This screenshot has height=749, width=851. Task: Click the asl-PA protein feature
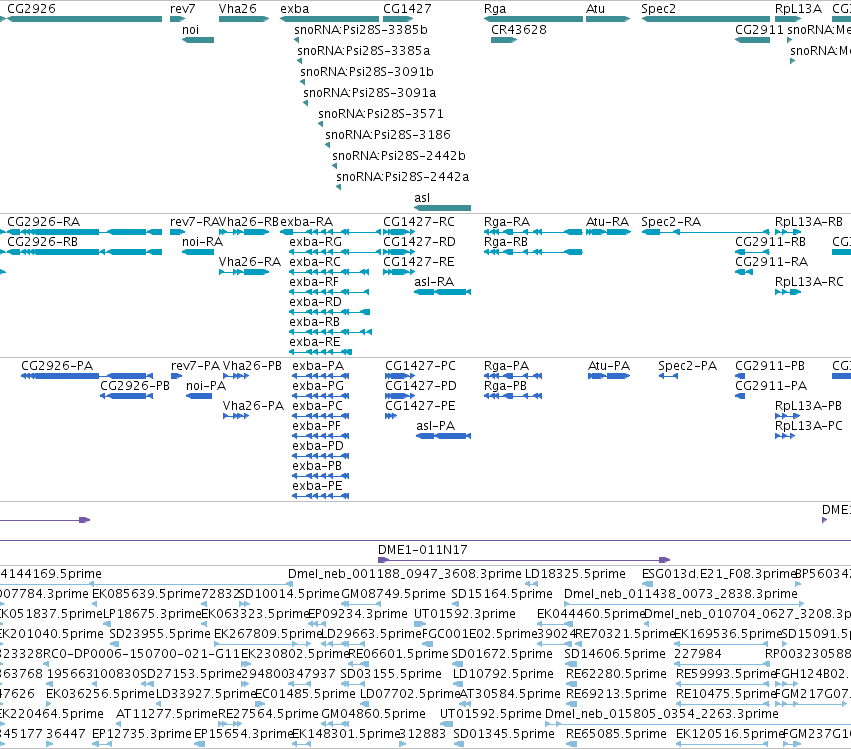(443, 436)
